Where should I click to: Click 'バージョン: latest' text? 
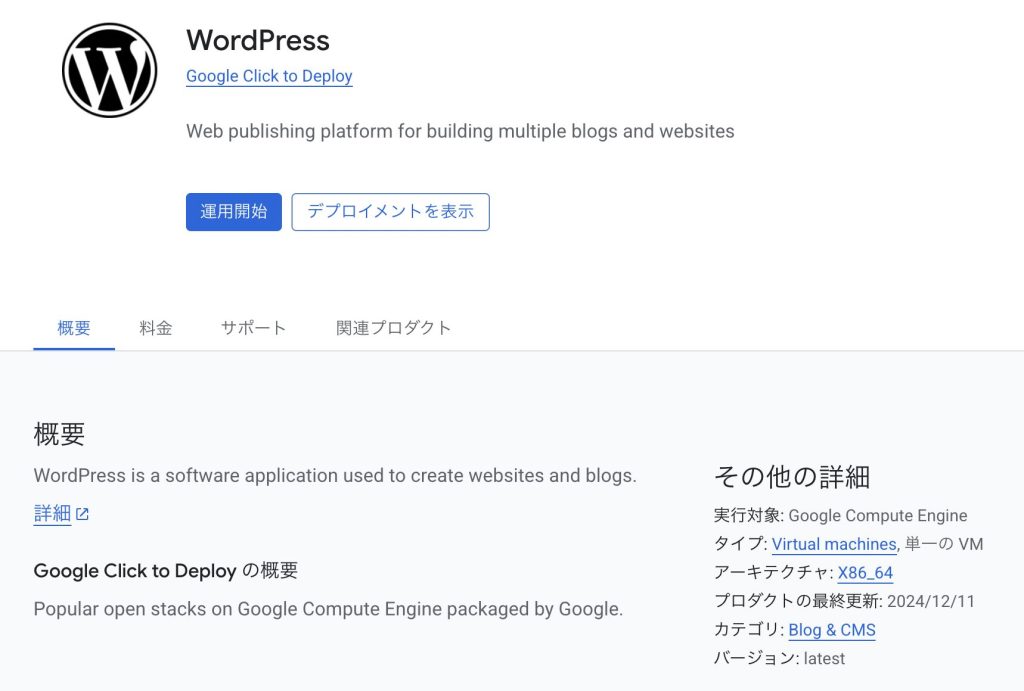coord(780,658)
